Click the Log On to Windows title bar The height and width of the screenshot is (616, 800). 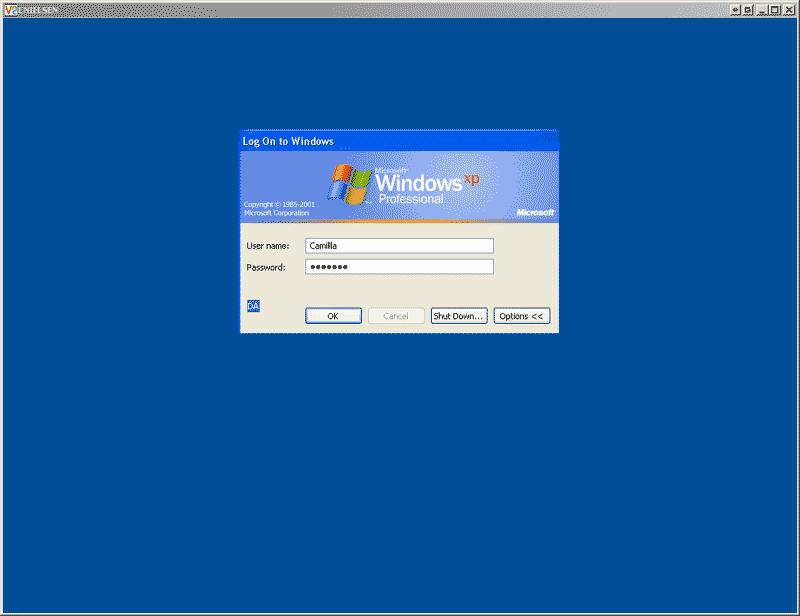pyautogui.click(x=399, y=141)
